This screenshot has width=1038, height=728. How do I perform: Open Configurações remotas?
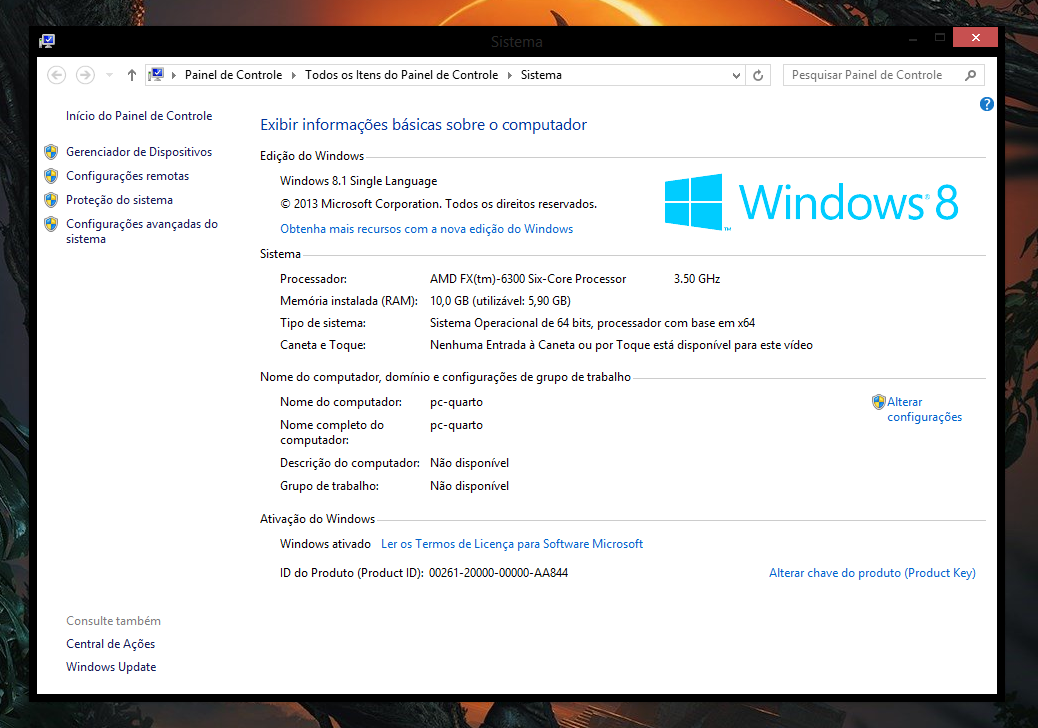[127, 176]
